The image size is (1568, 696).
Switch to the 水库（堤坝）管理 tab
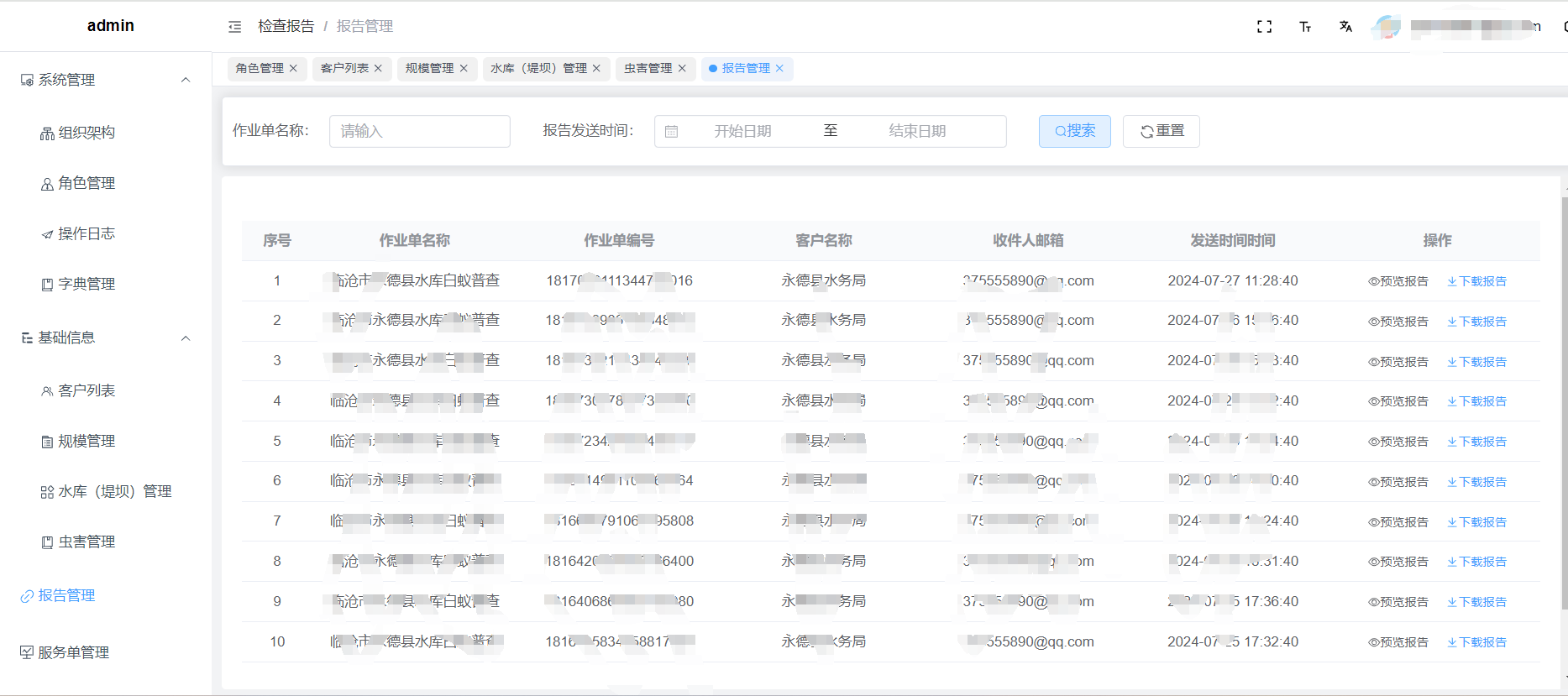tap(538, 69)
